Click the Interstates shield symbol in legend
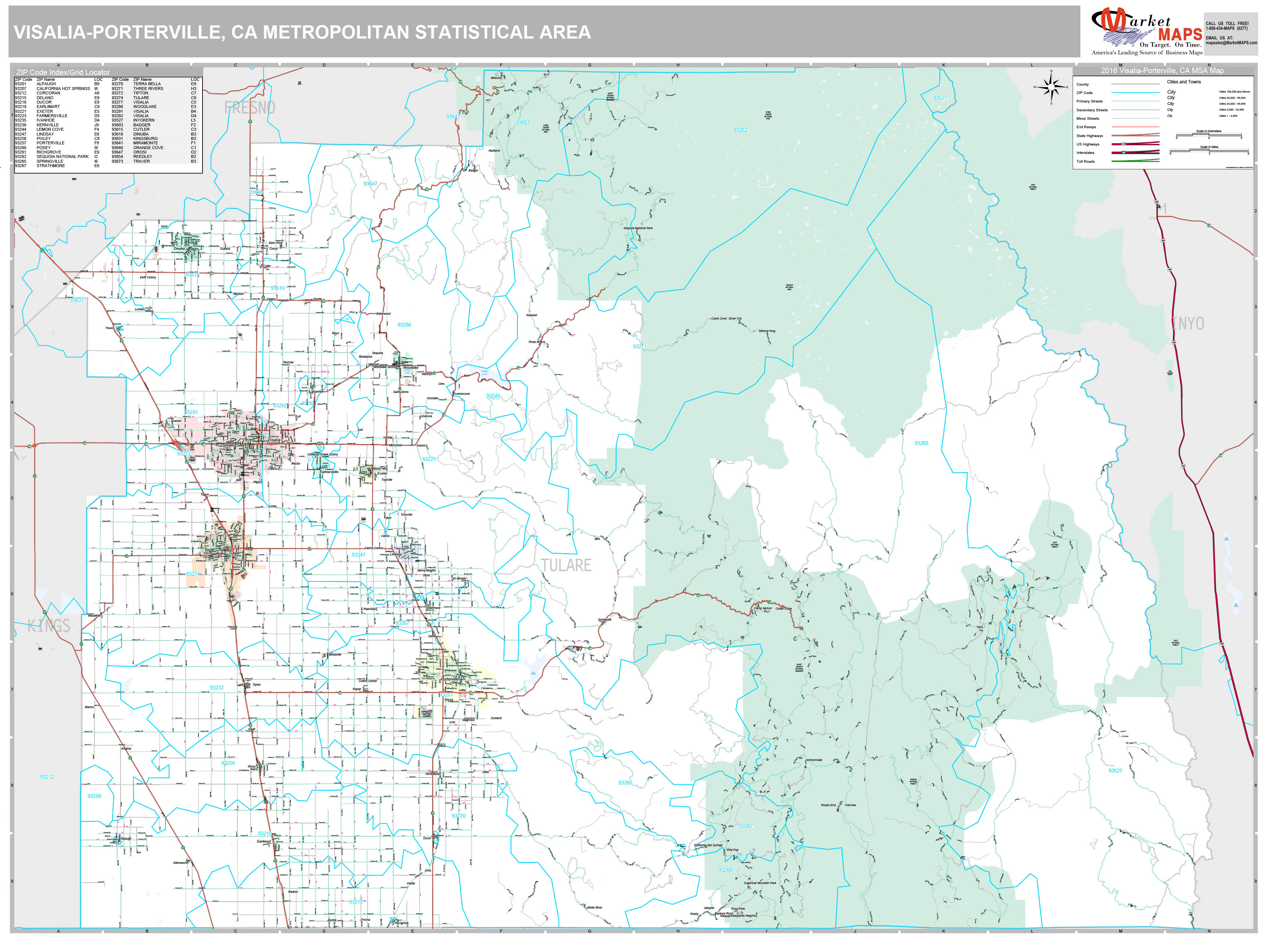The height and width of the screenshot is (952, 1270). coord(1124,153)
